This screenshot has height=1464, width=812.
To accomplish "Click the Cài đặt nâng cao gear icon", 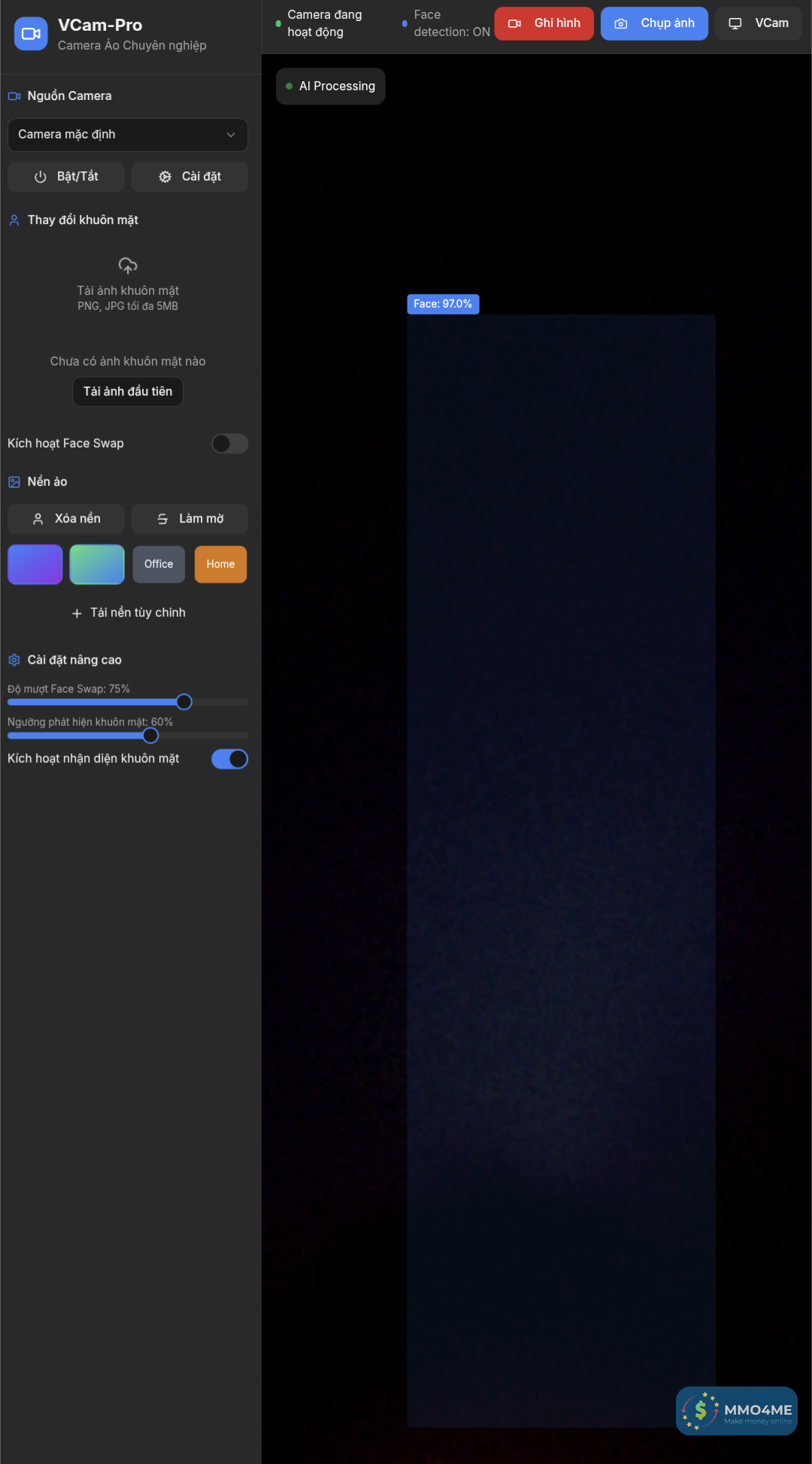I will [x=14, y=661].
